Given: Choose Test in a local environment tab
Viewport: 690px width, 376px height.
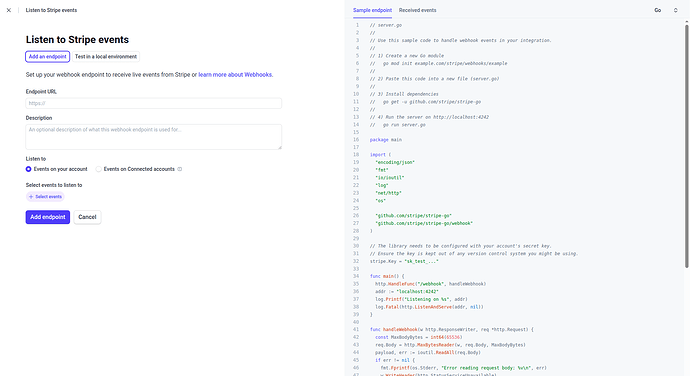Looking at the screenshot, I should tap(106, 56).
